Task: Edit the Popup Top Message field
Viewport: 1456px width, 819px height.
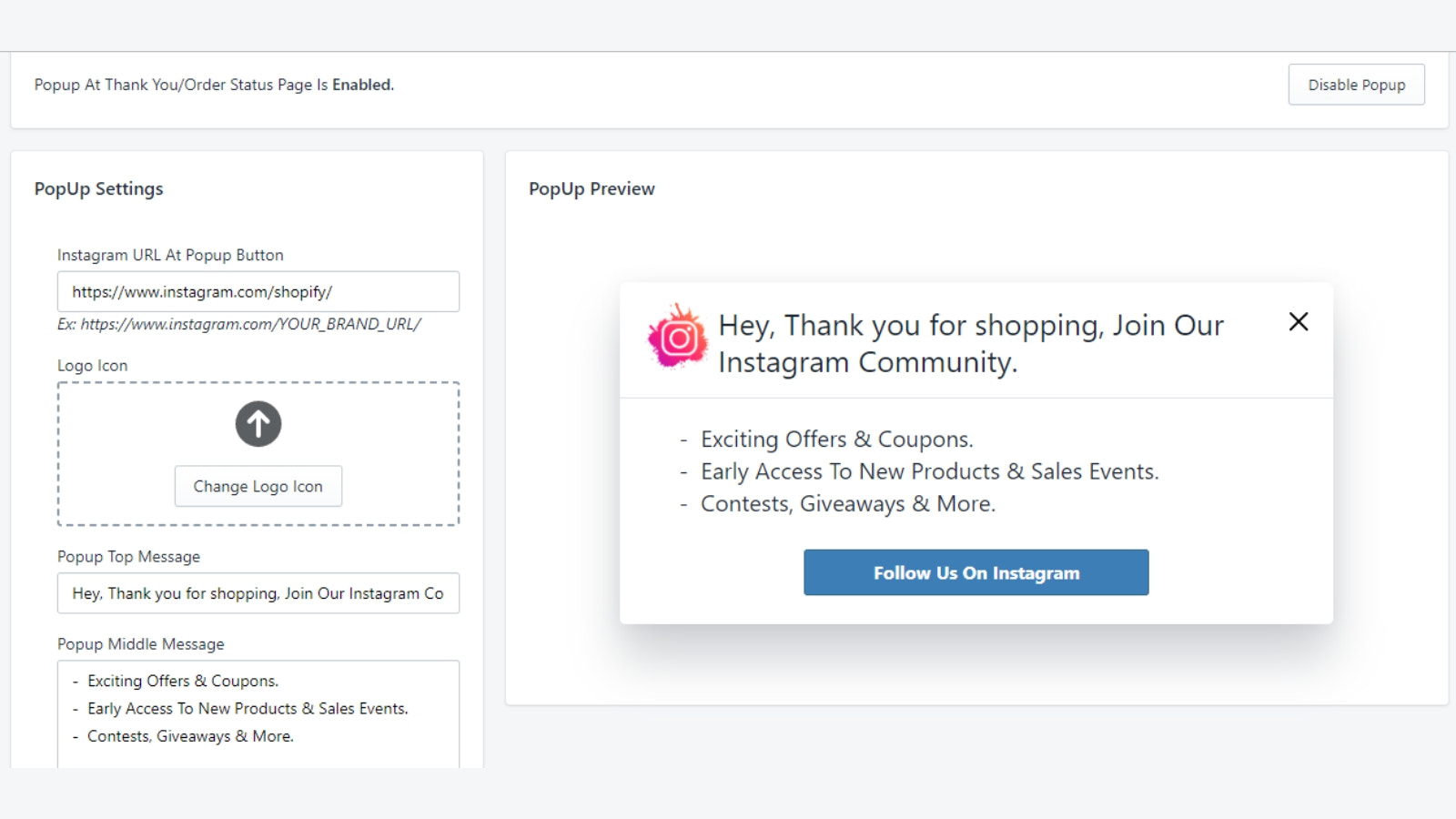Action: (258, 593)
